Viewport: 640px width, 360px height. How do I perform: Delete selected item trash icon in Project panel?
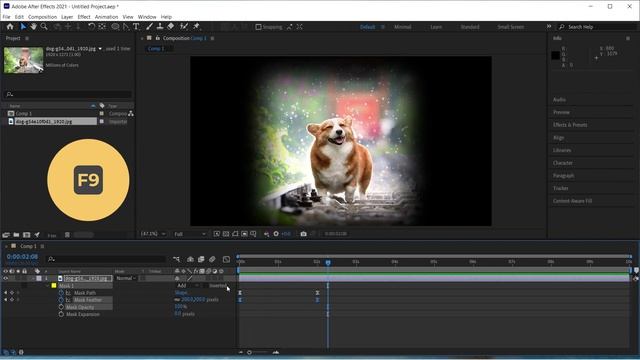67,235
